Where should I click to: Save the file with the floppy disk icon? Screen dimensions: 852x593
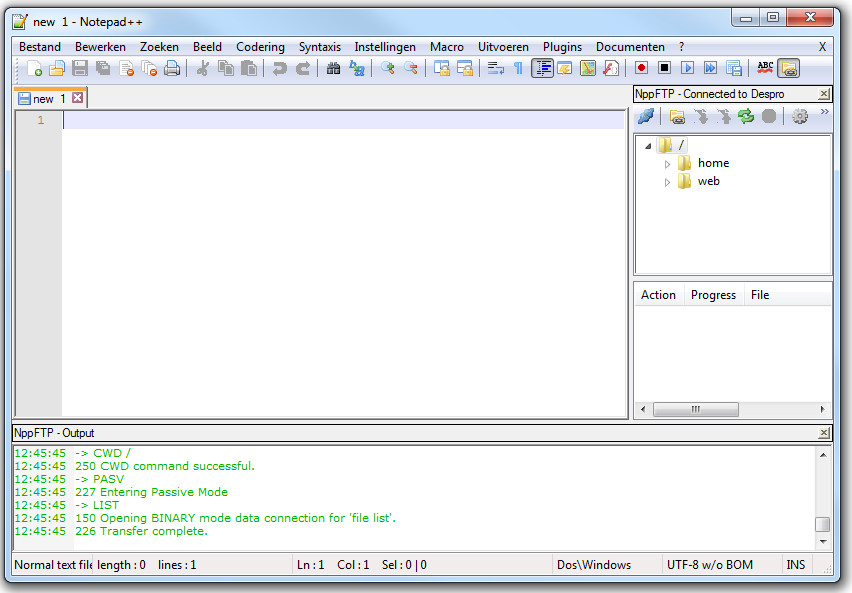tap(80, 68)
